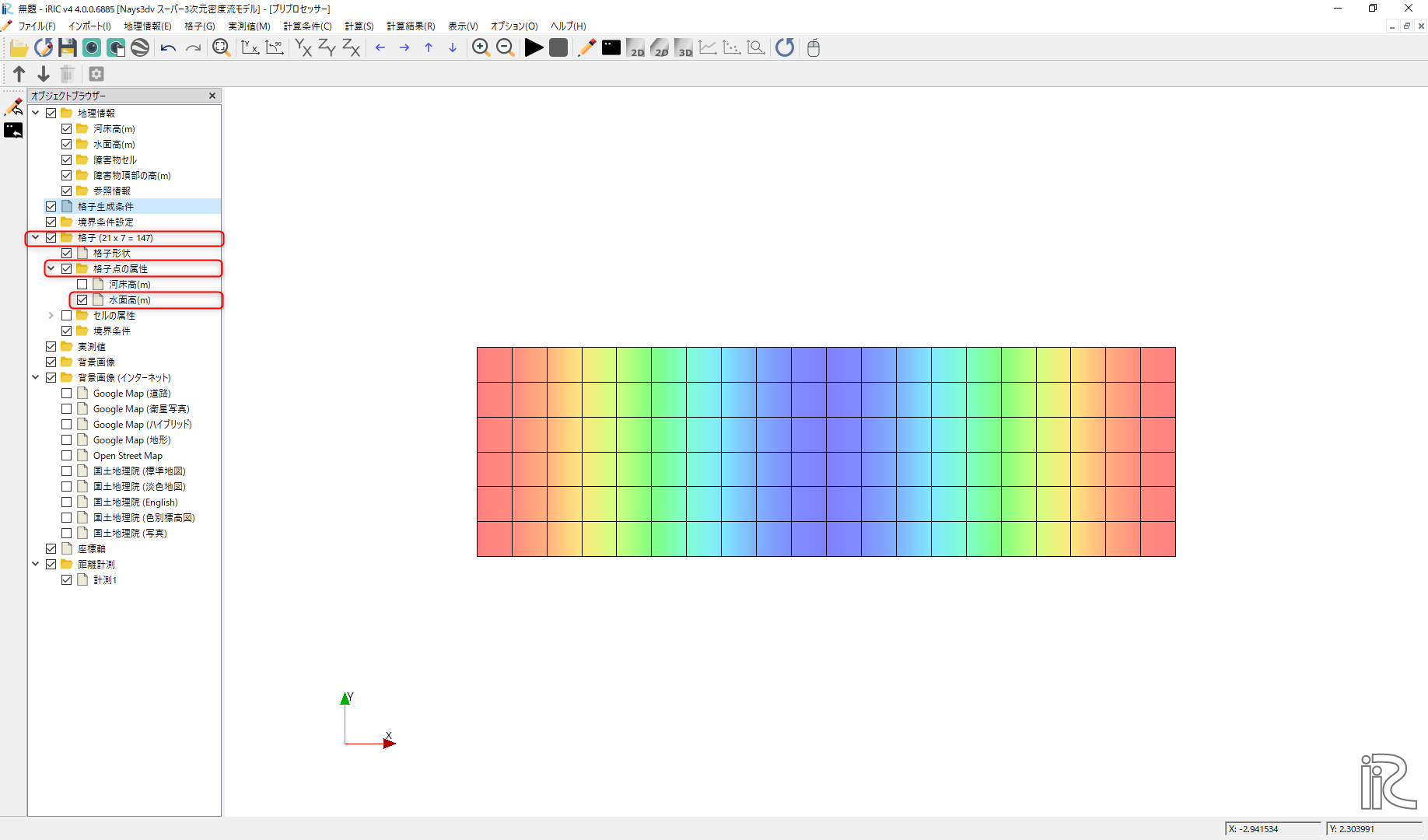Screen dimensions: 1428x840
Task: Click the zoom out magnifier icon
Action: pyautogui.click(x=506, y=48)
